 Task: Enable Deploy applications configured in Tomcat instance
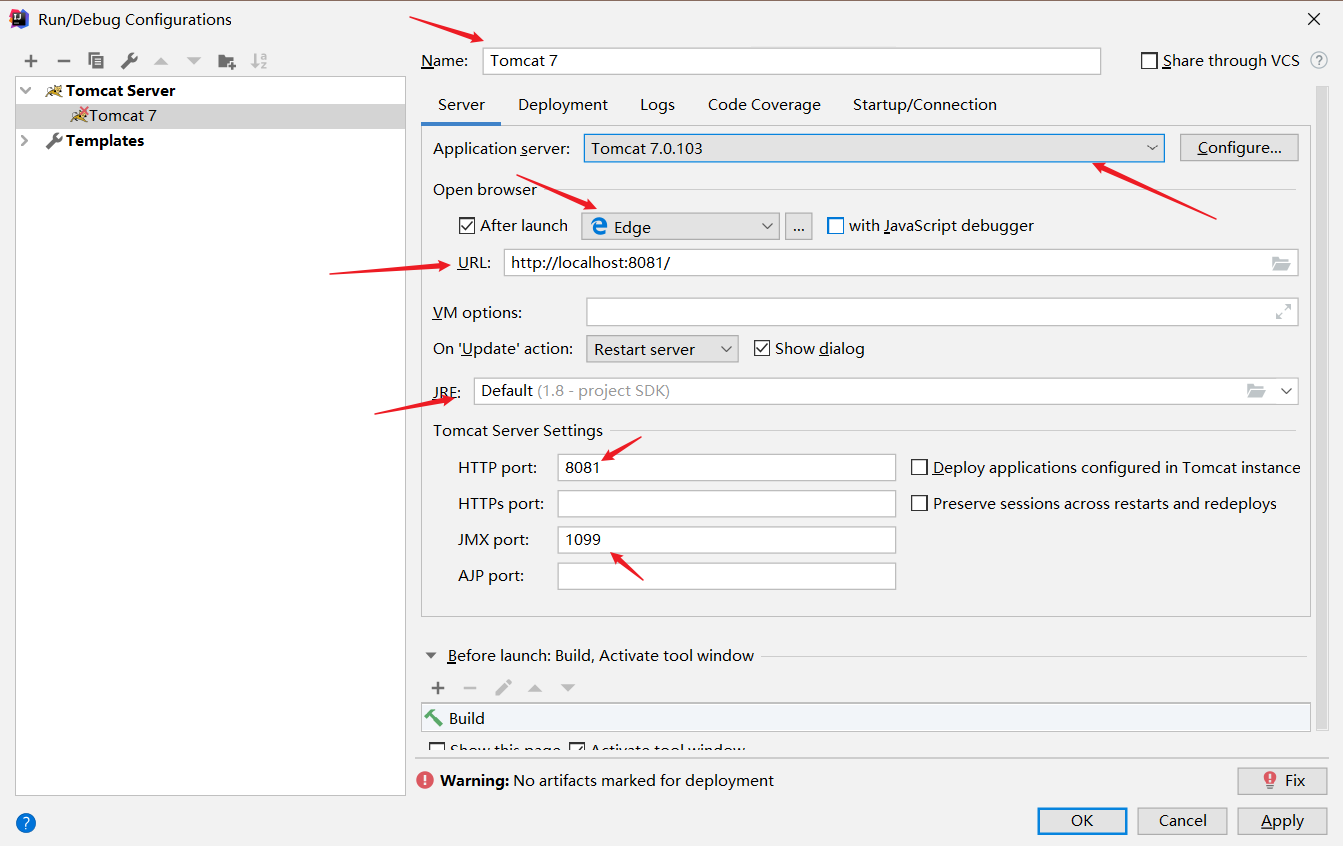coord(919,467)
